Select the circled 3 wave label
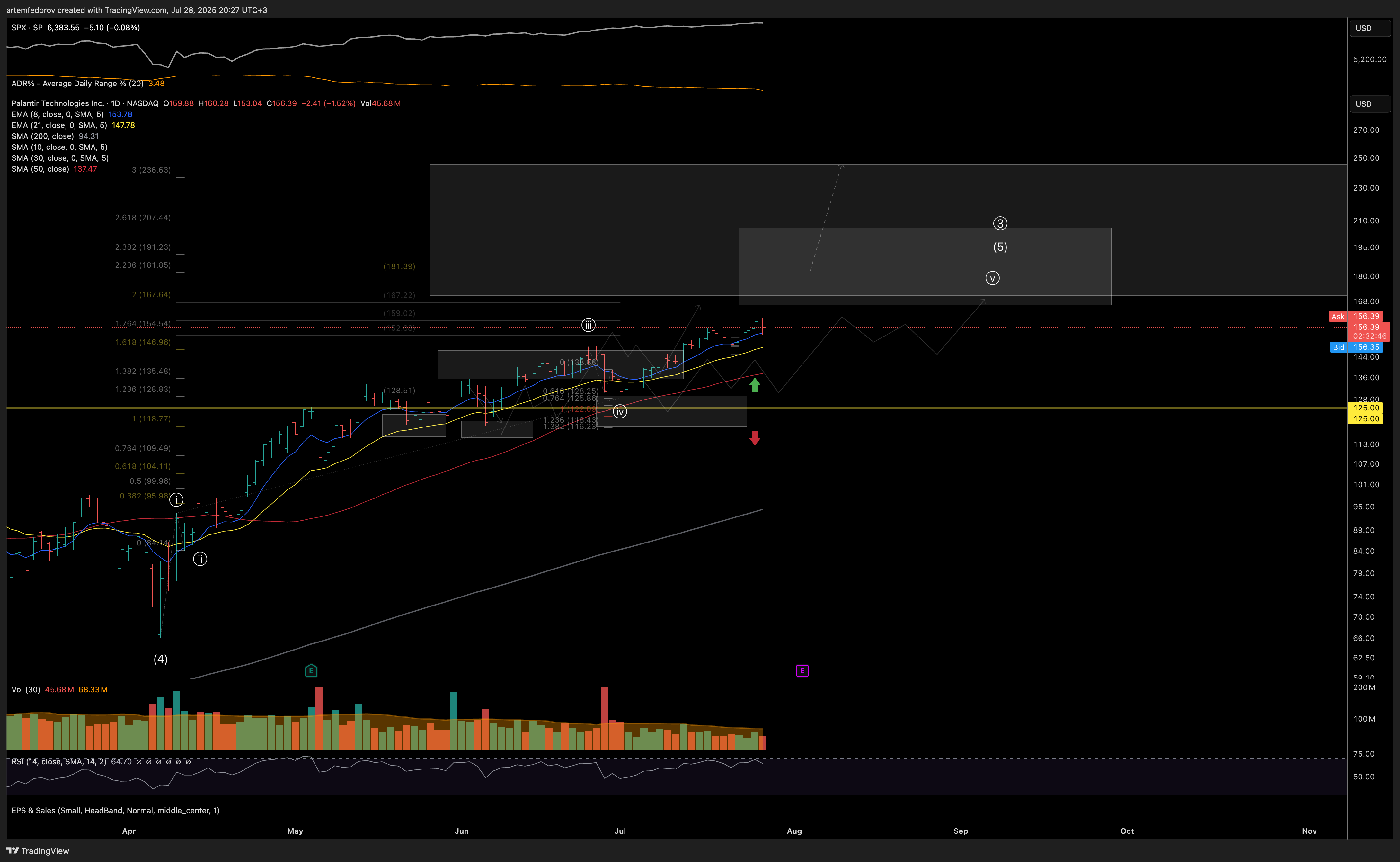Viewport: 1400px width, 862px height. tap(1000, 223)
